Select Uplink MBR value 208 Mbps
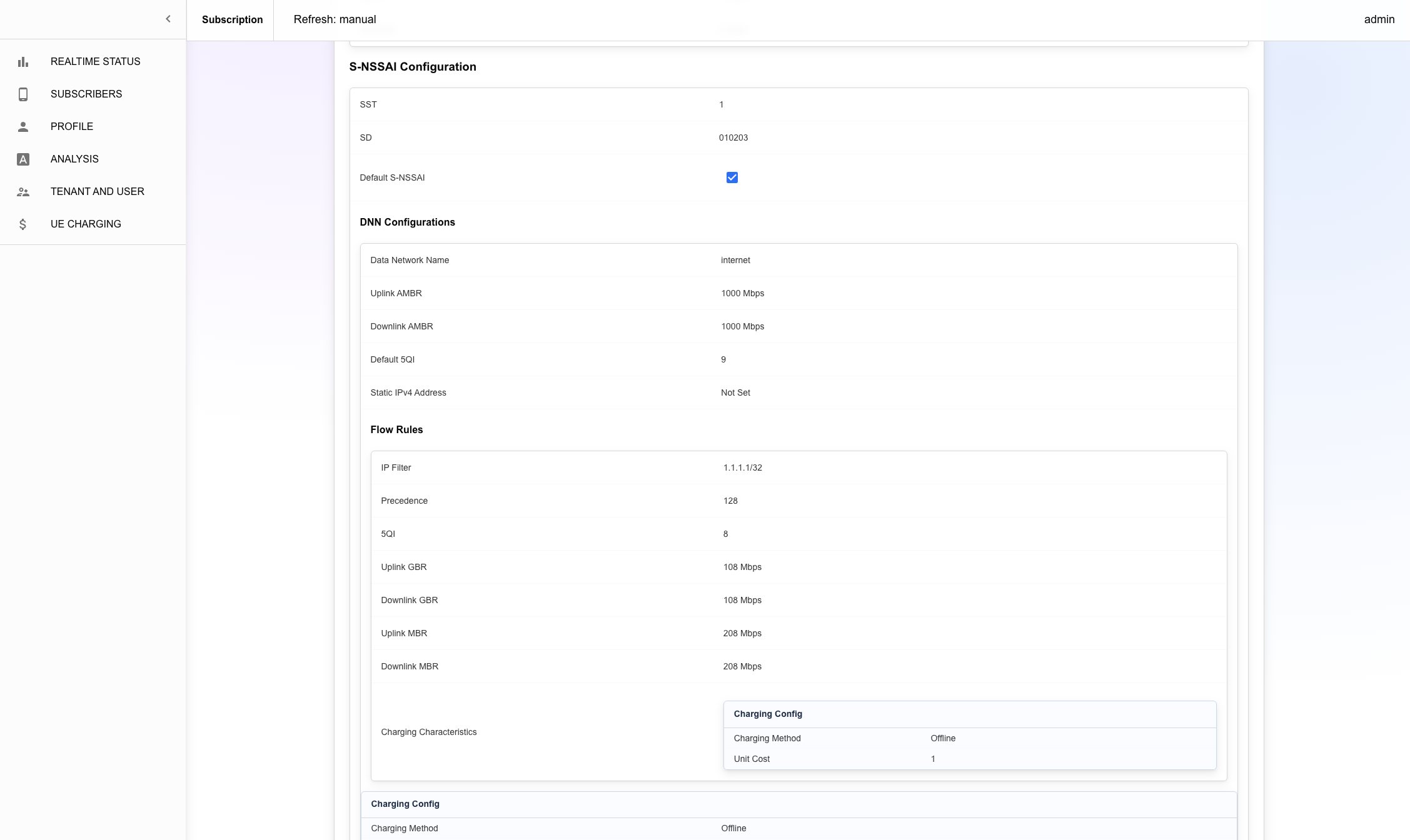 [742, 633]
